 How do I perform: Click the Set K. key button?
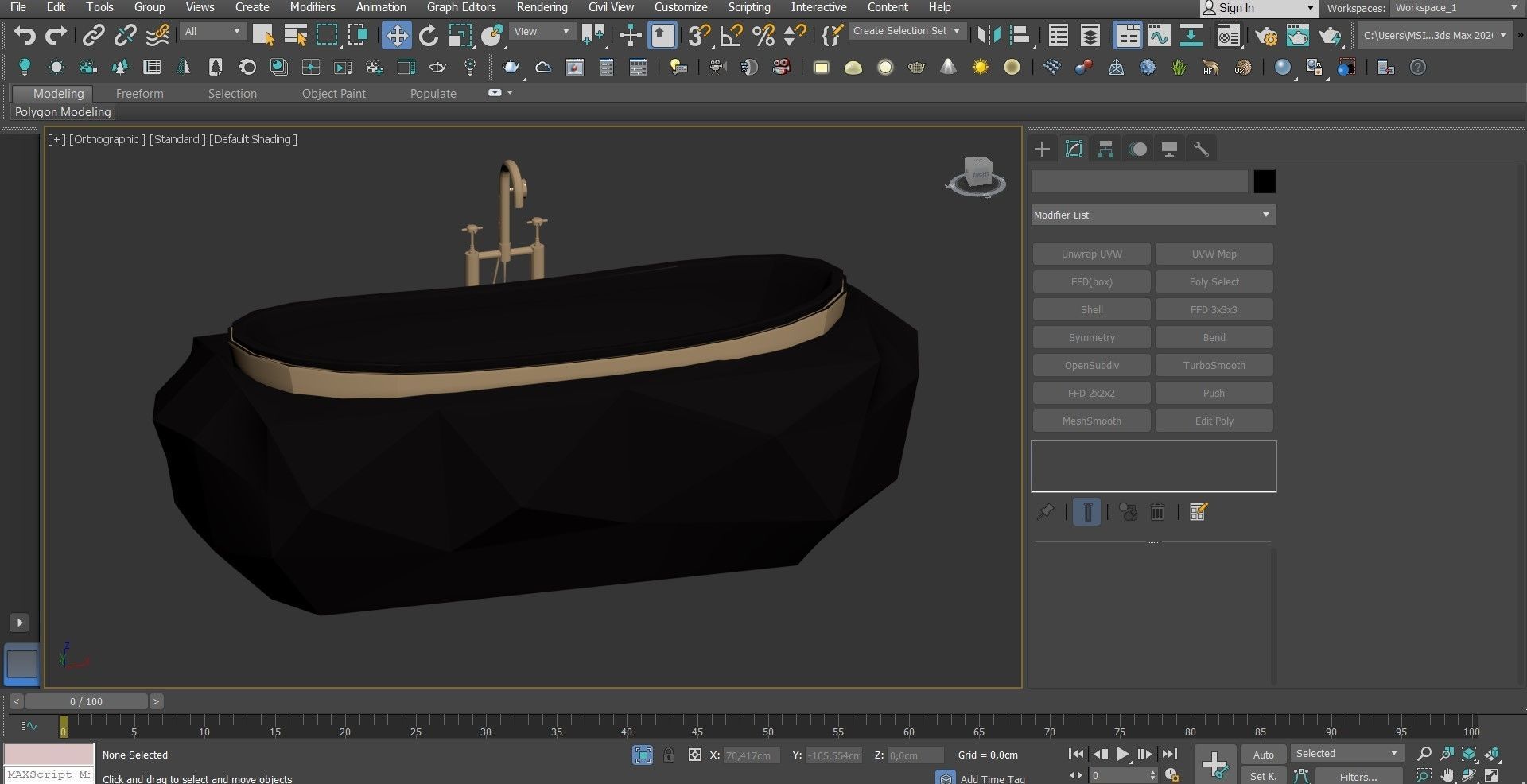1263,776
